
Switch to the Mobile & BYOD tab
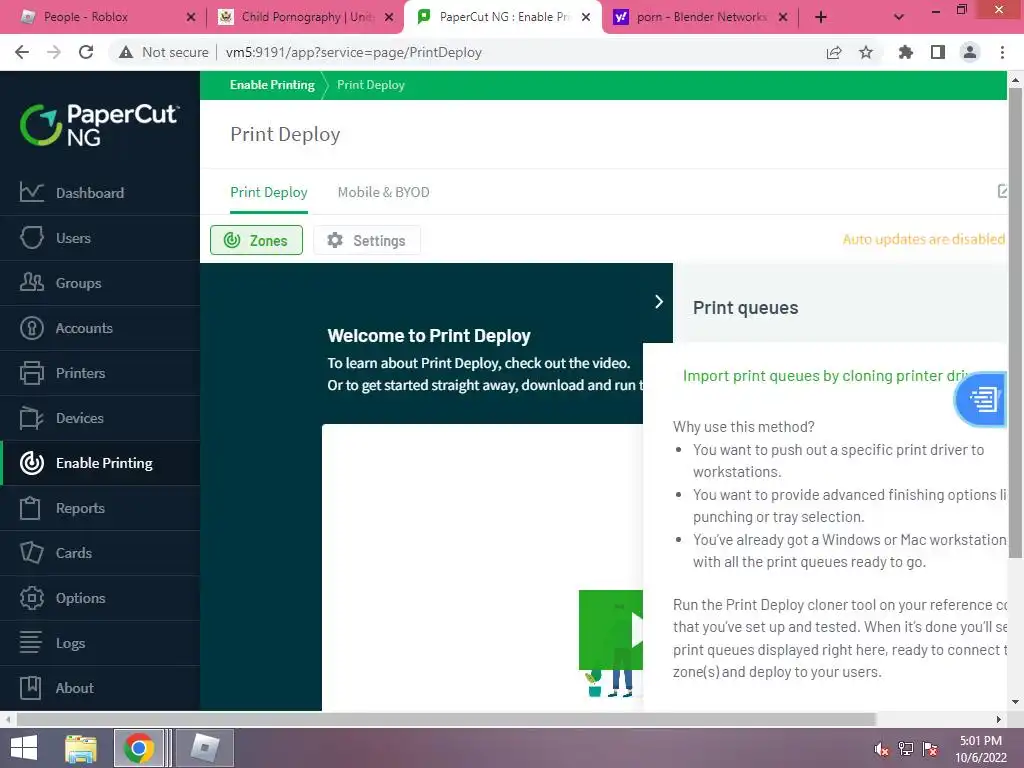[383, 192]
